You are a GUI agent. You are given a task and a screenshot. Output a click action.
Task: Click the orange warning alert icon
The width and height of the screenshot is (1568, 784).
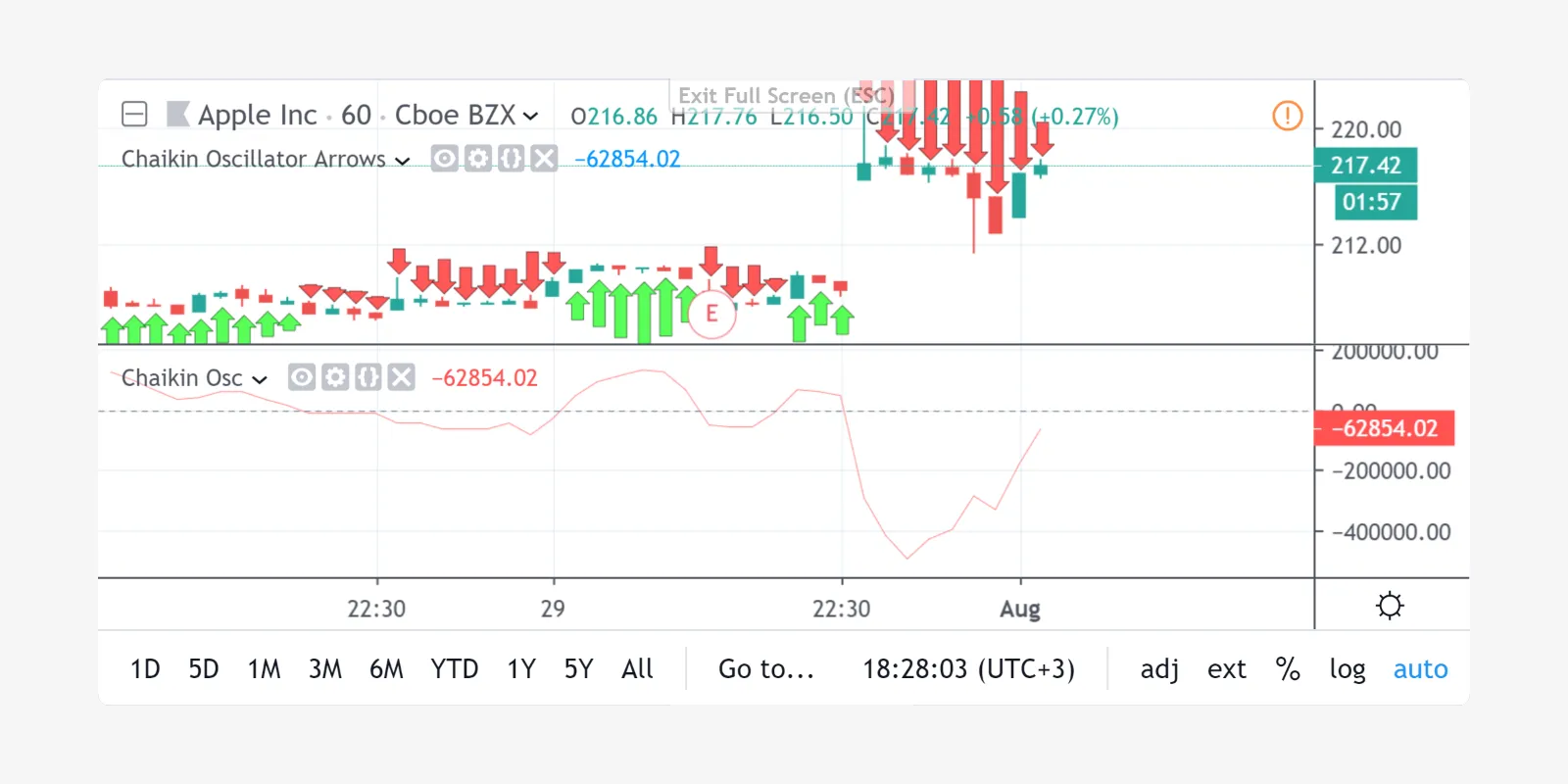1287,116
